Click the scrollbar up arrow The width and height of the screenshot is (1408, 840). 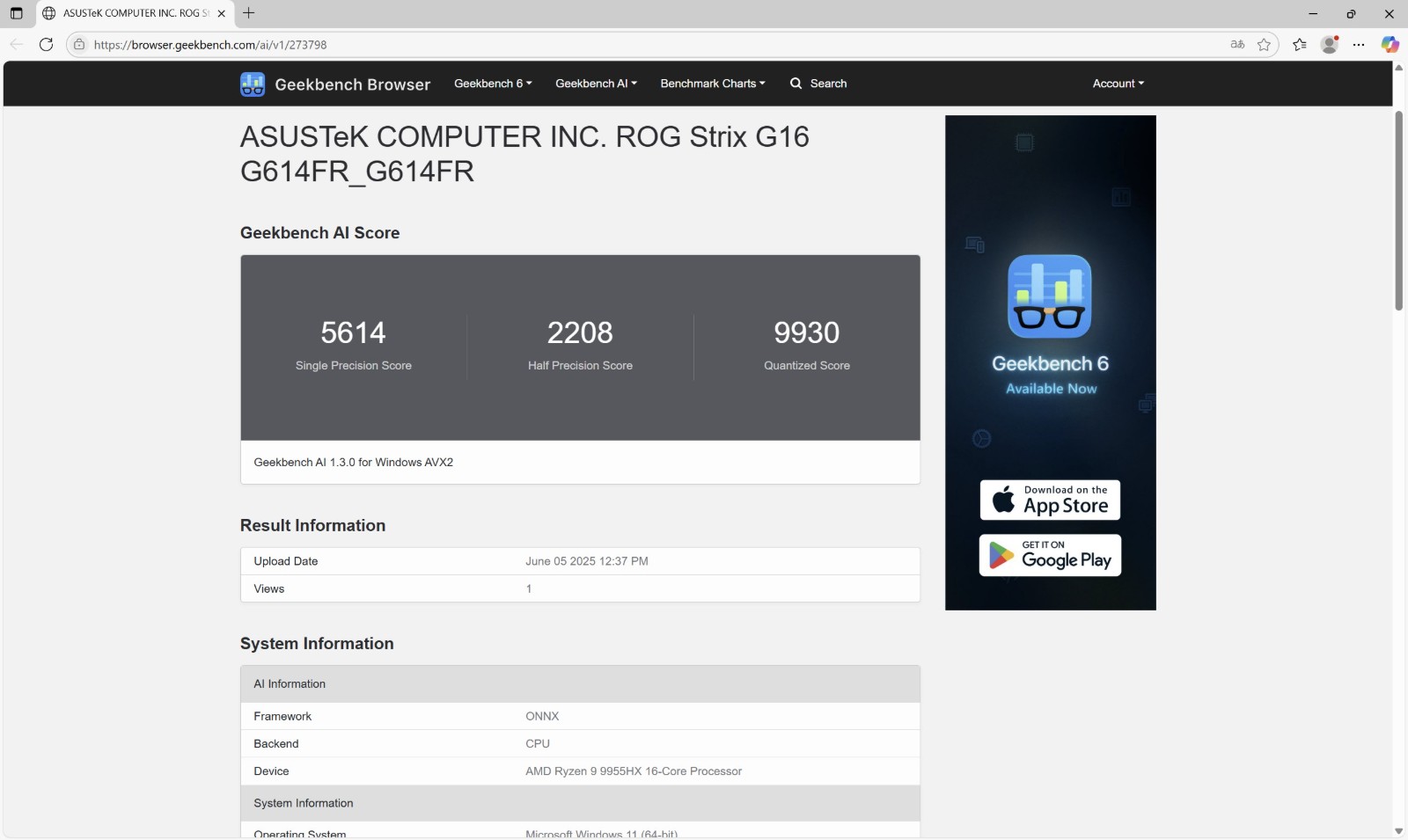pos(1398,68)
